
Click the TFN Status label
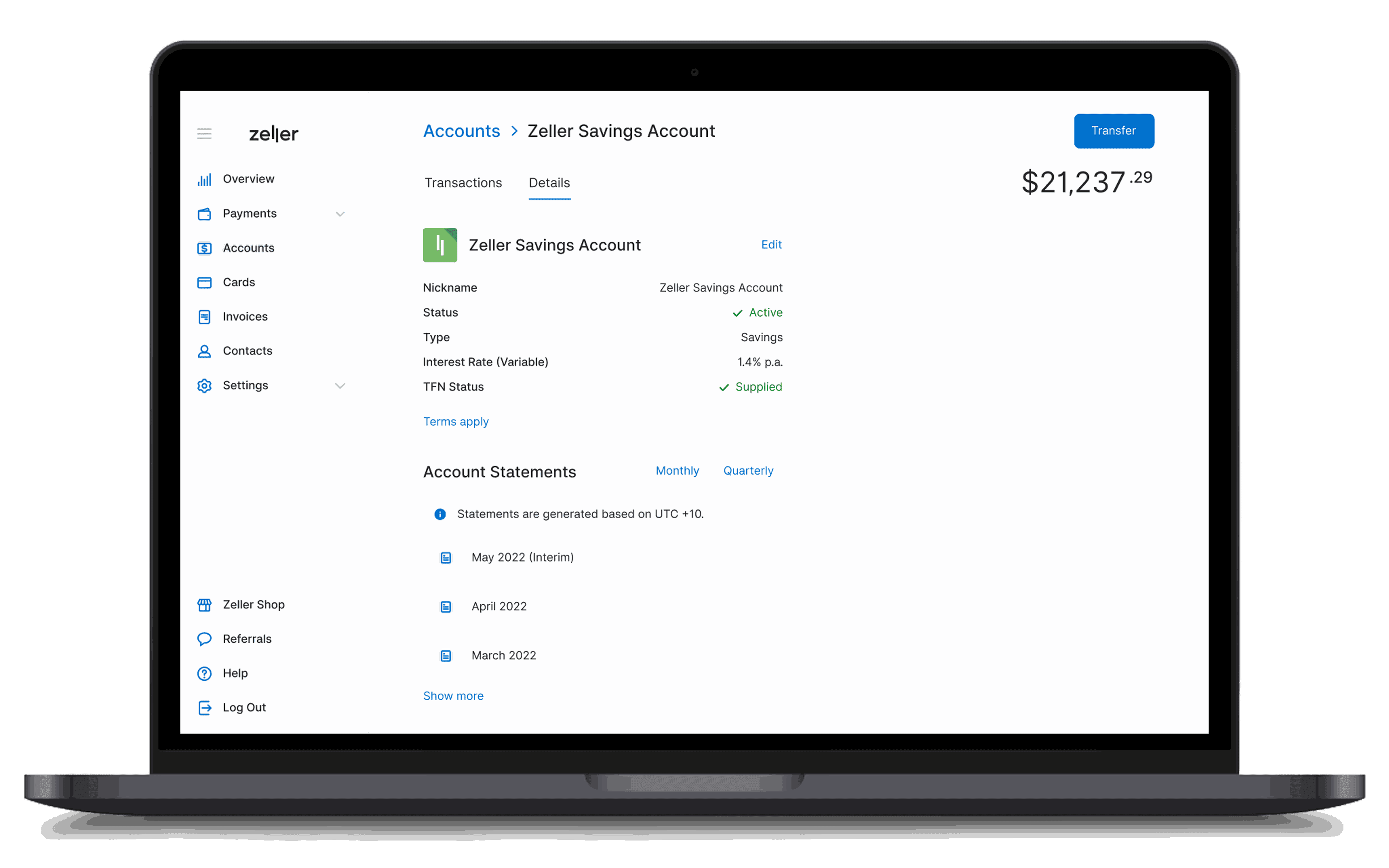point(454,387)
